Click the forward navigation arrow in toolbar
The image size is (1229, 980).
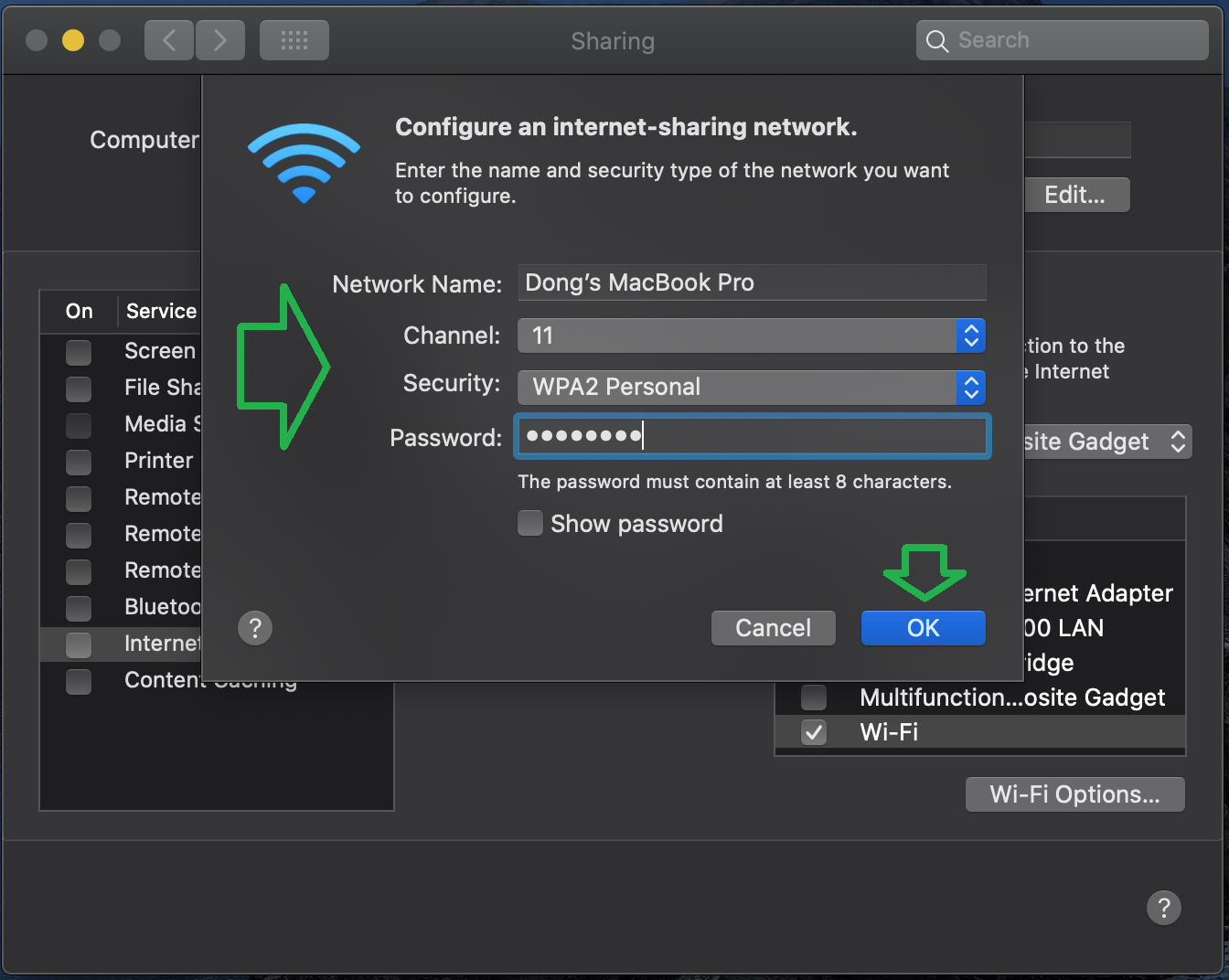220,41
